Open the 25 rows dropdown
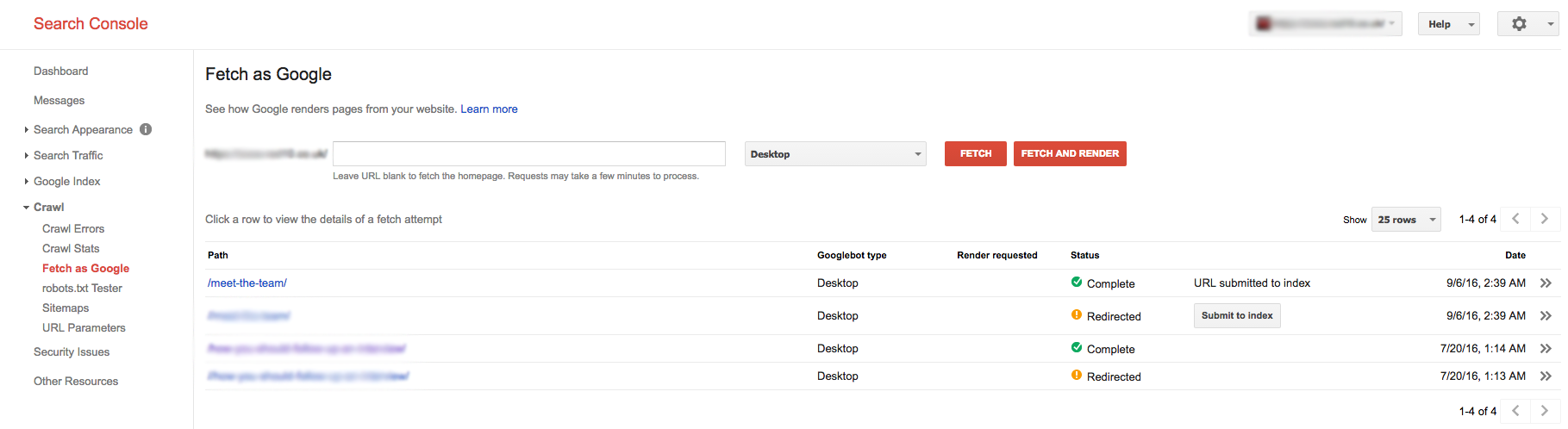The width and height of the screenshot is (1568, 429). [1405, 220]
